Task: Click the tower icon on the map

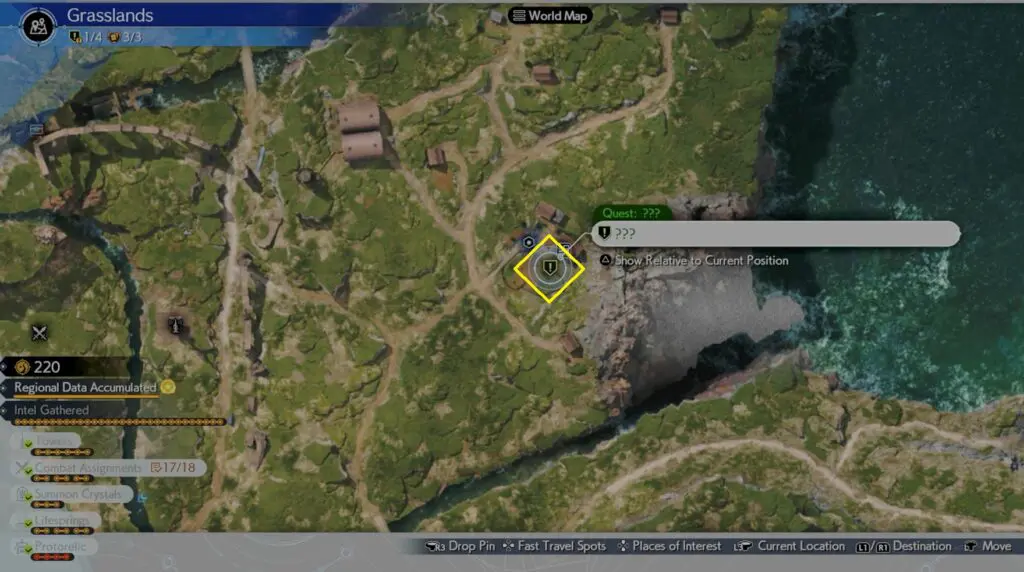Action: click(x=176, y=324)
